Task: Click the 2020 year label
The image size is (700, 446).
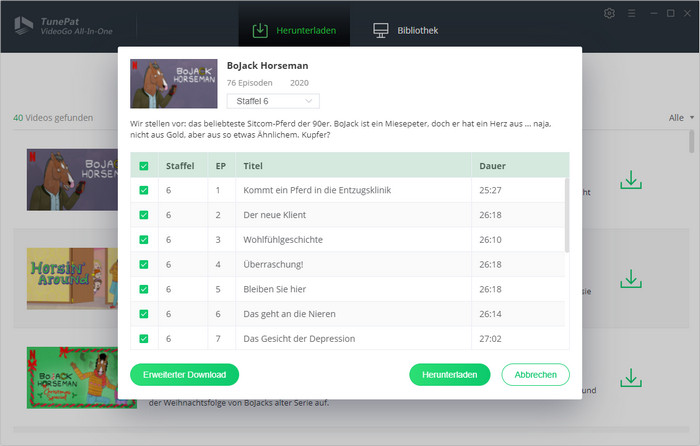Action: (x=299, y=83)
